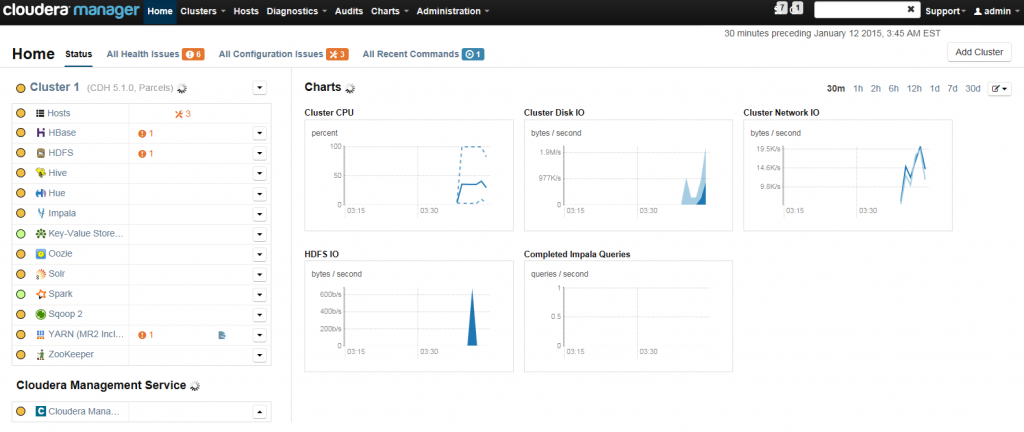Viewport: 1024px width, 432px height.
Task: Set chart range to 6h
Action: (893, 89)
